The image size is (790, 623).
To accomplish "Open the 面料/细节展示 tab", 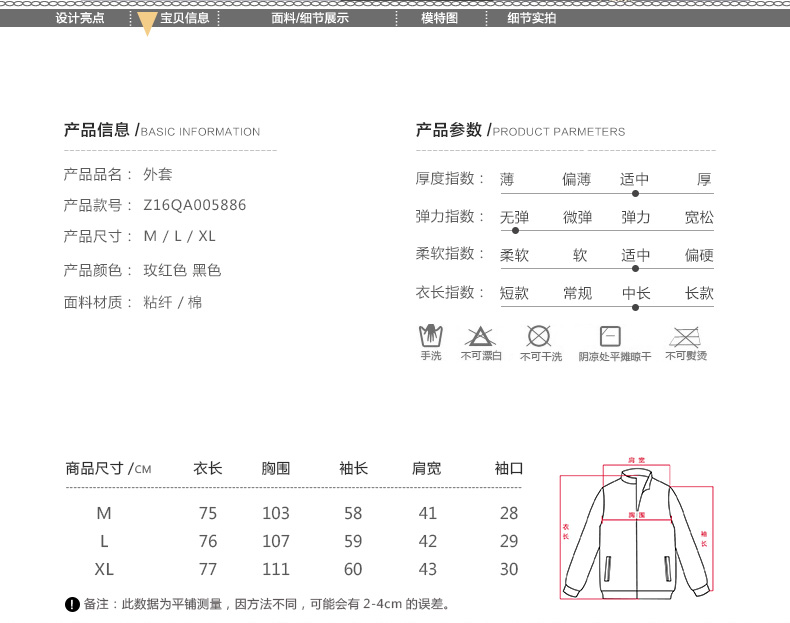I will tap(310, 18).
